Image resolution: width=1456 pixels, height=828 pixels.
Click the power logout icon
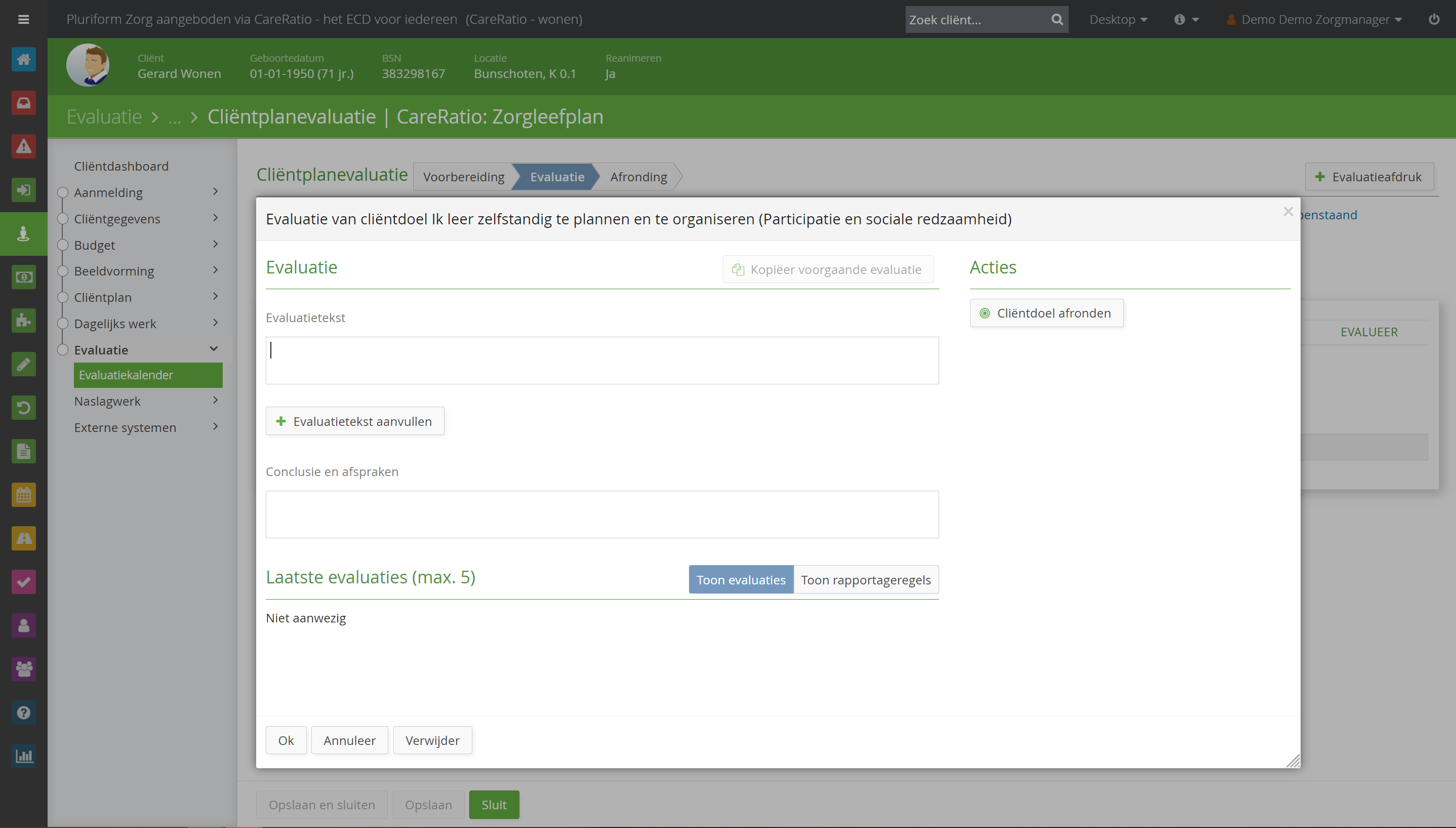(x=1434, y=19)
